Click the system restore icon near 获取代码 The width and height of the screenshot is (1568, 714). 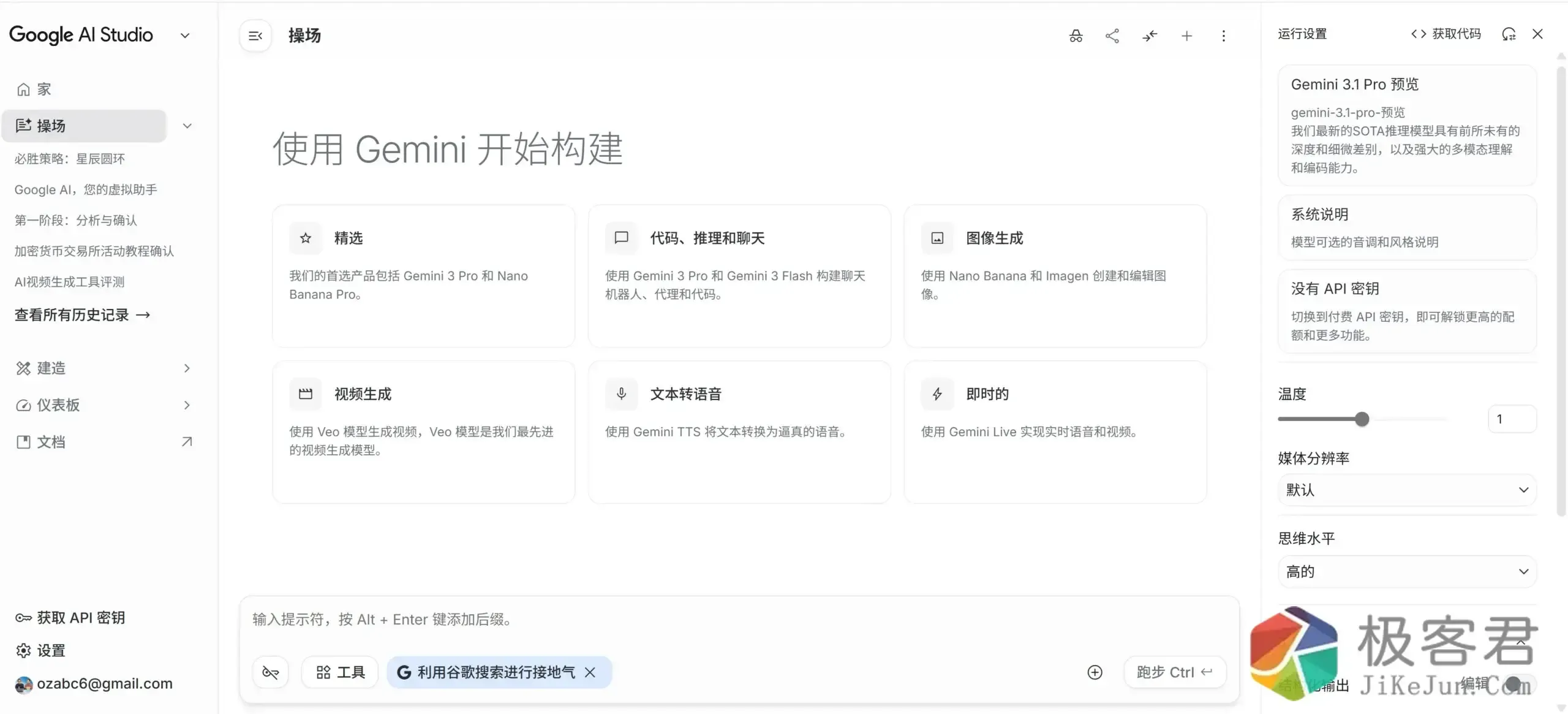point(1509,34)
